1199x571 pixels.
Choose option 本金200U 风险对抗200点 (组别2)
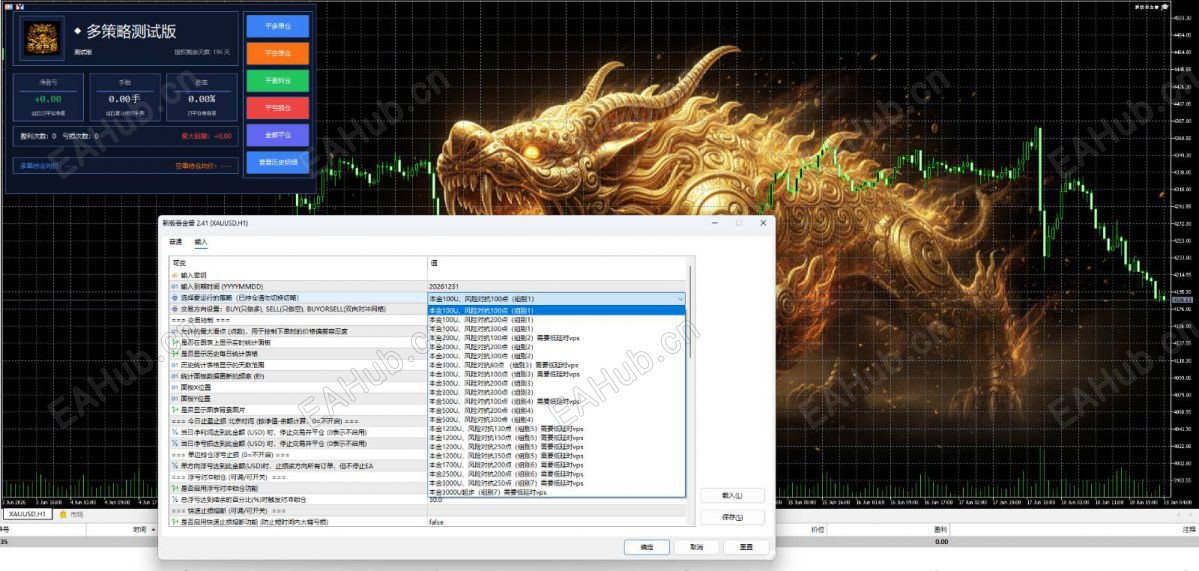(557, 347)
